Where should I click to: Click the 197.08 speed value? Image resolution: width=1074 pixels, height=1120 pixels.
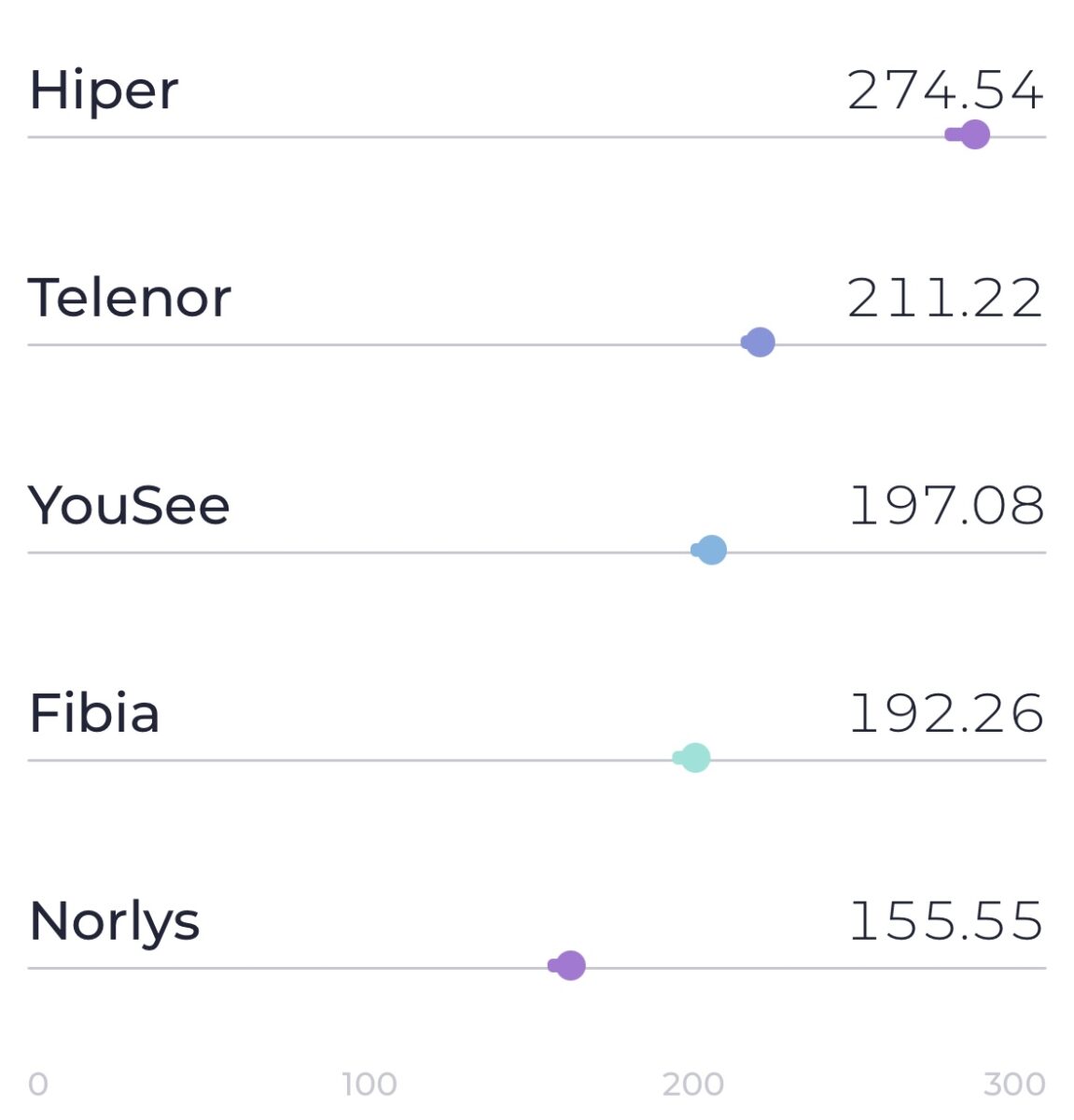click(946, 506)
